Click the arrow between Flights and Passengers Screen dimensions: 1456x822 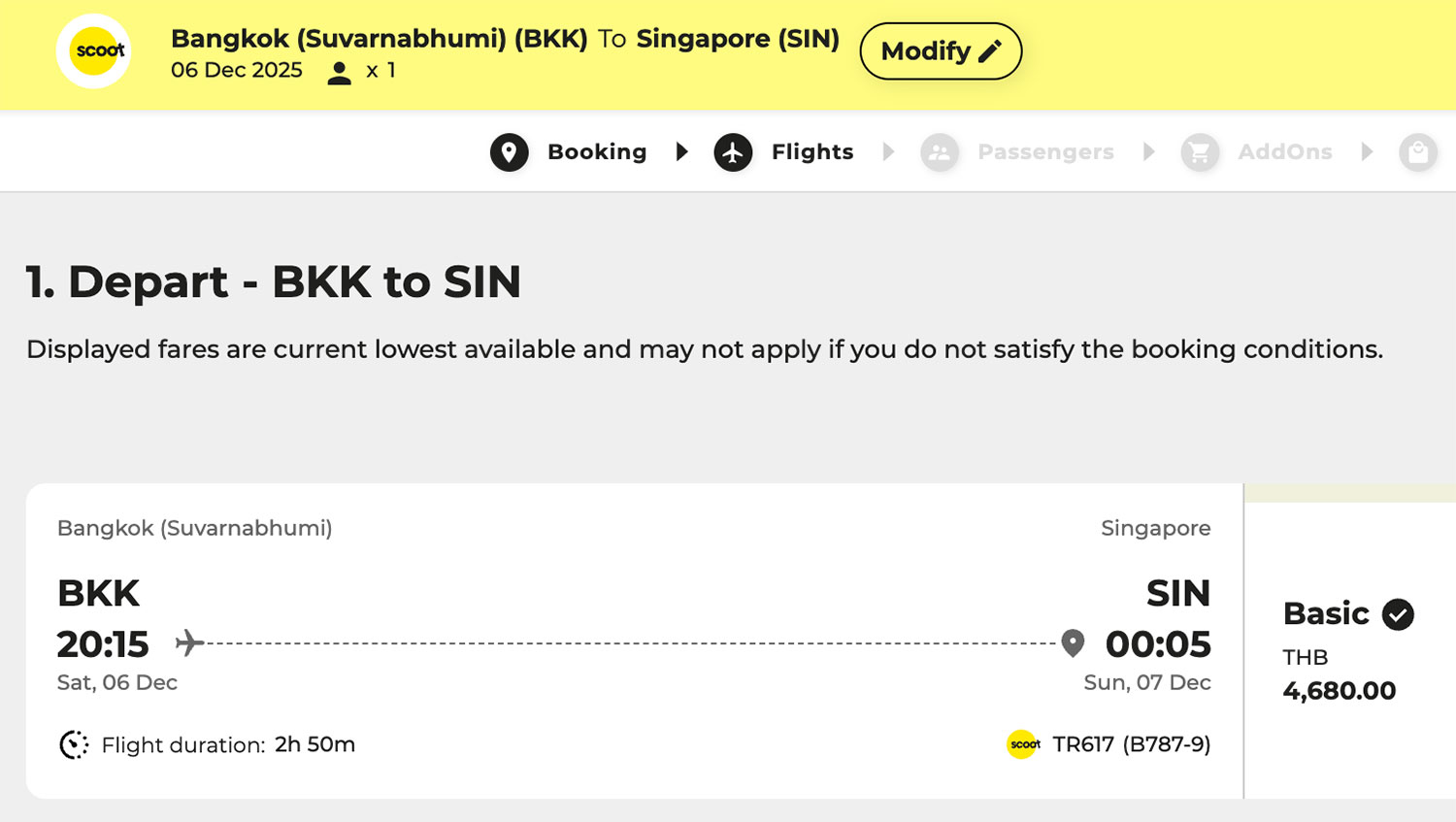(888, 152)
